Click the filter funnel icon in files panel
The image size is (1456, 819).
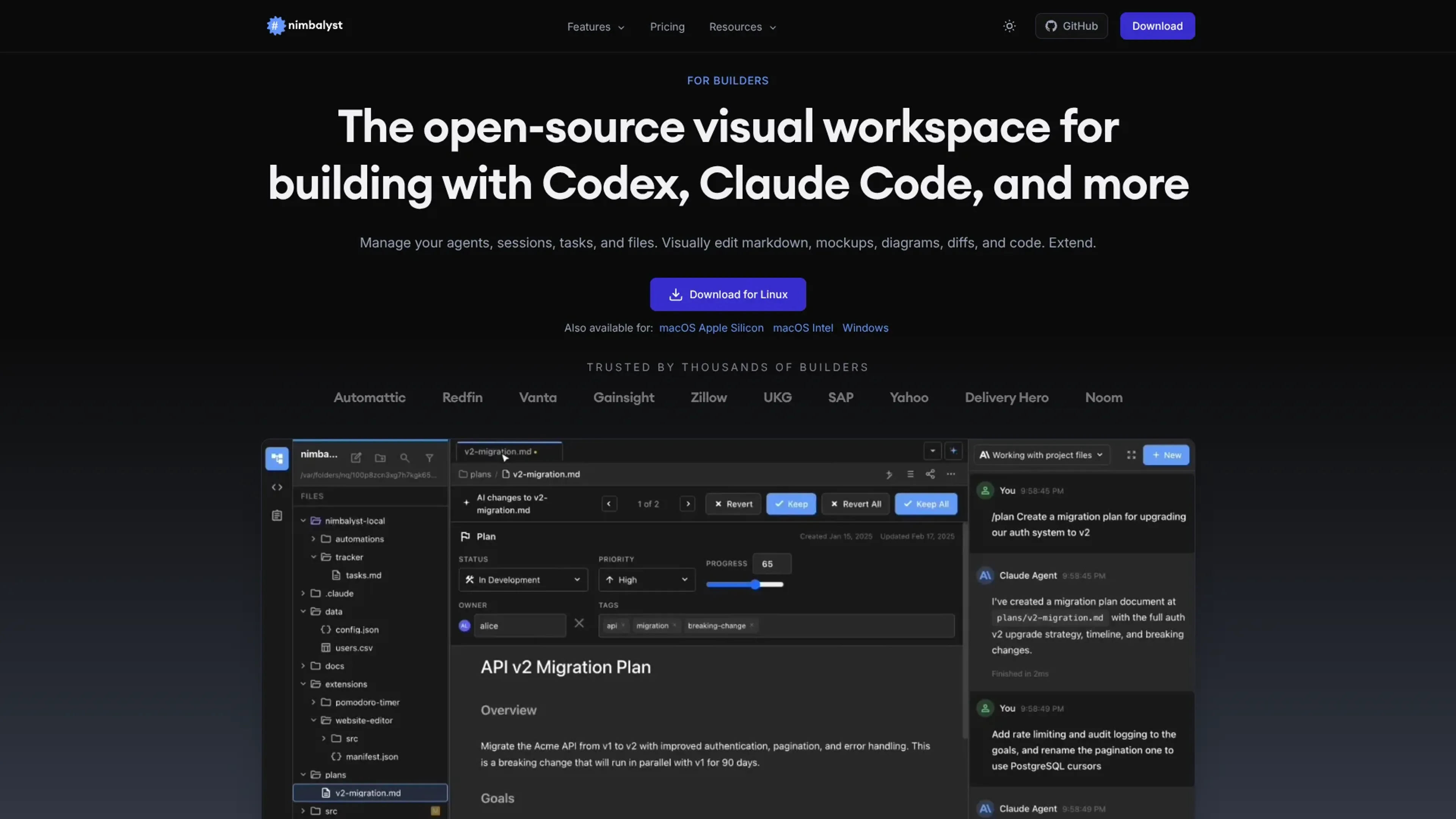click(x=430, y=457)
